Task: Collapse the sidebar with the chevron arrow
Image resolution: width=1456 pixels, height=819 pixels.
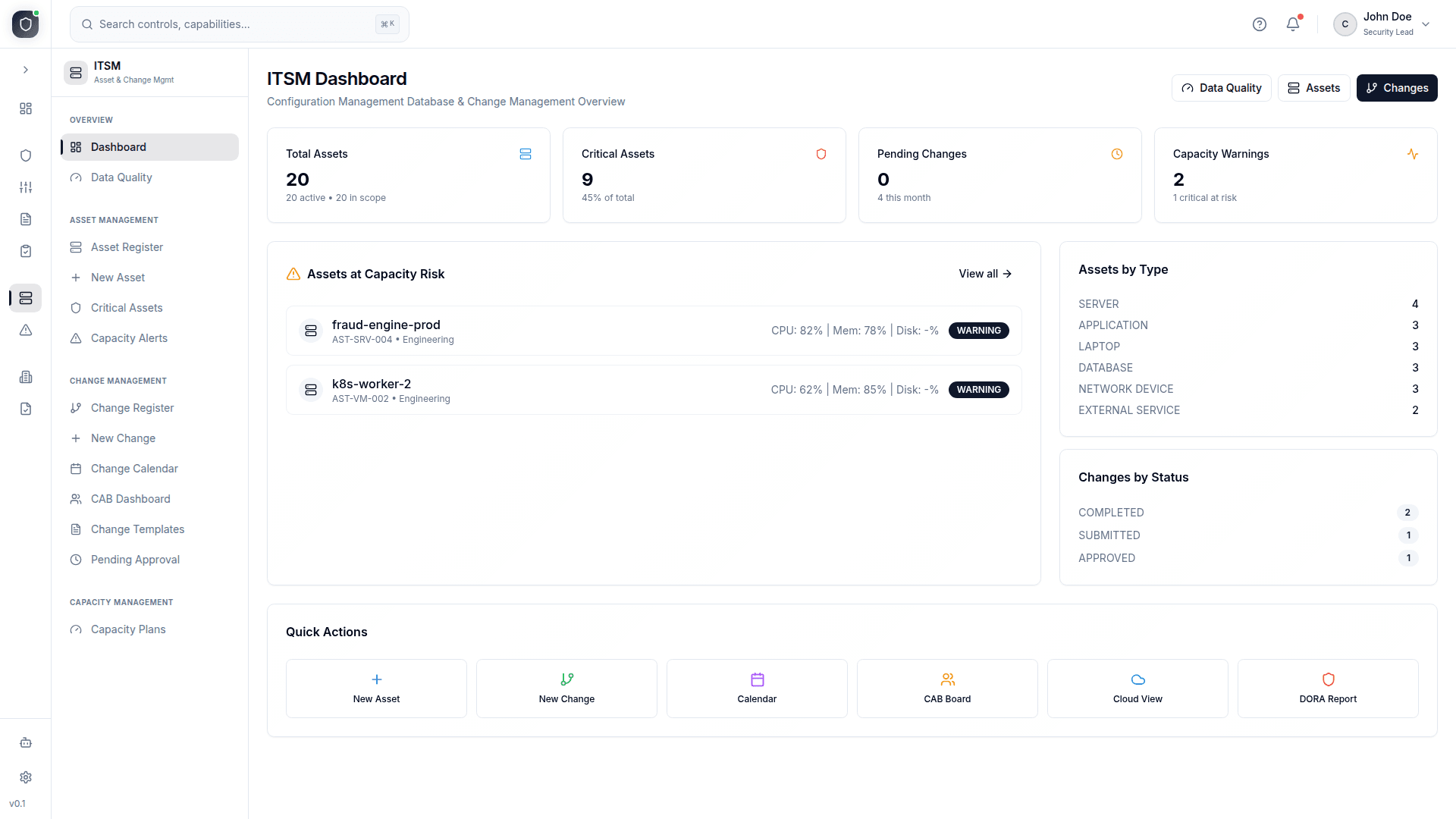Action: [25, 70]
